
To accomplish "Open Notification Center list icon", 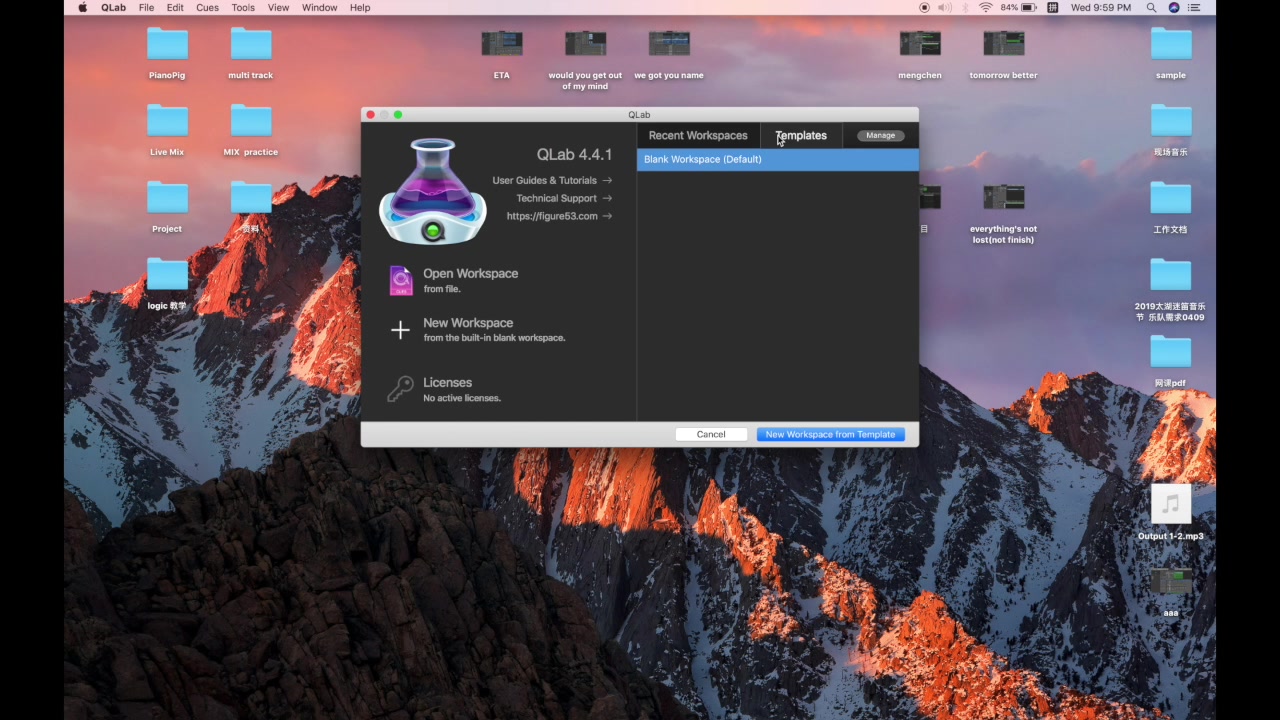I will 1196,8.
